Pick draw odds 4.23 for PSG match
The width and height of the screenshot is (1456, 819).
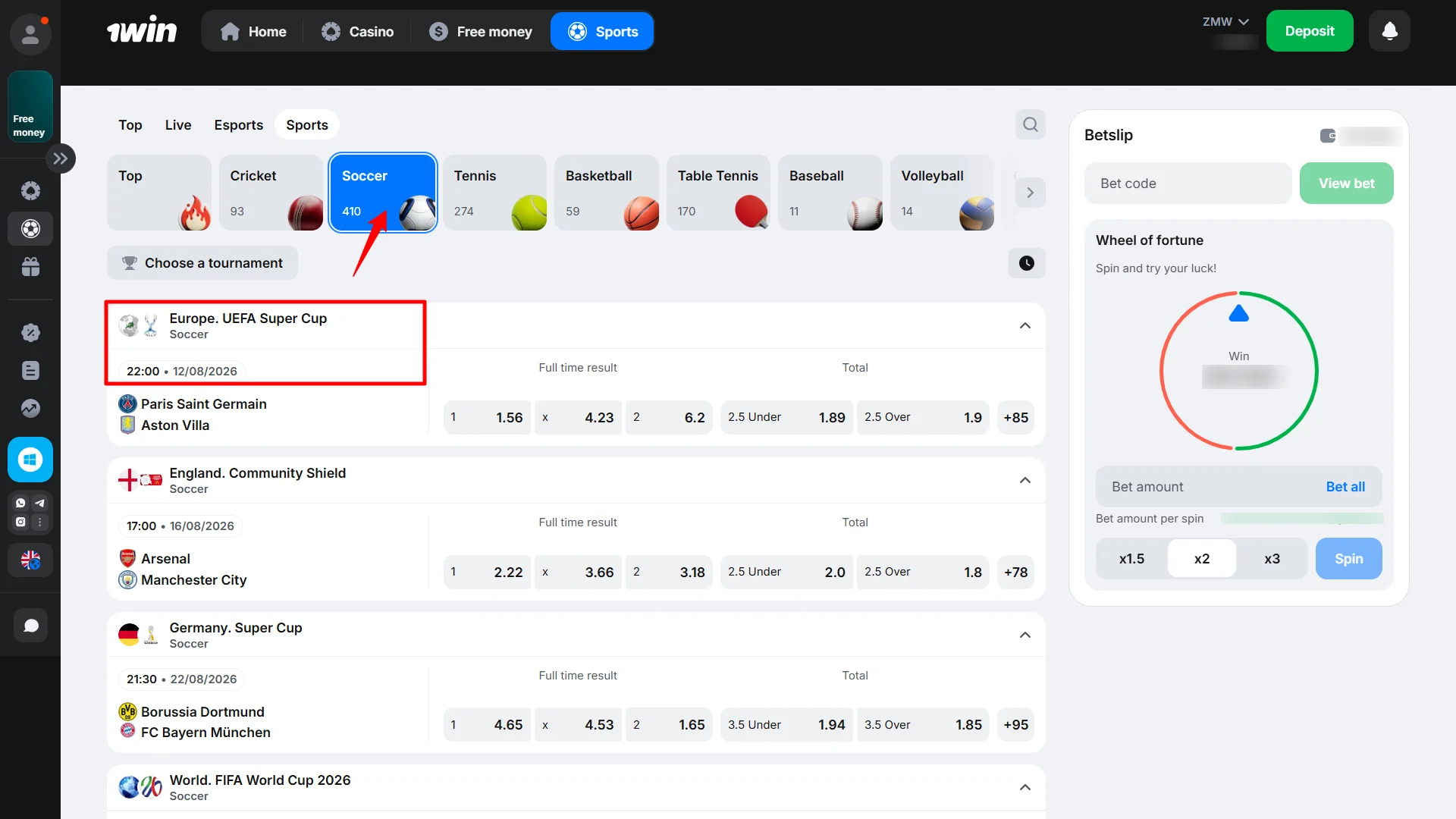click(x=578, y=418)
